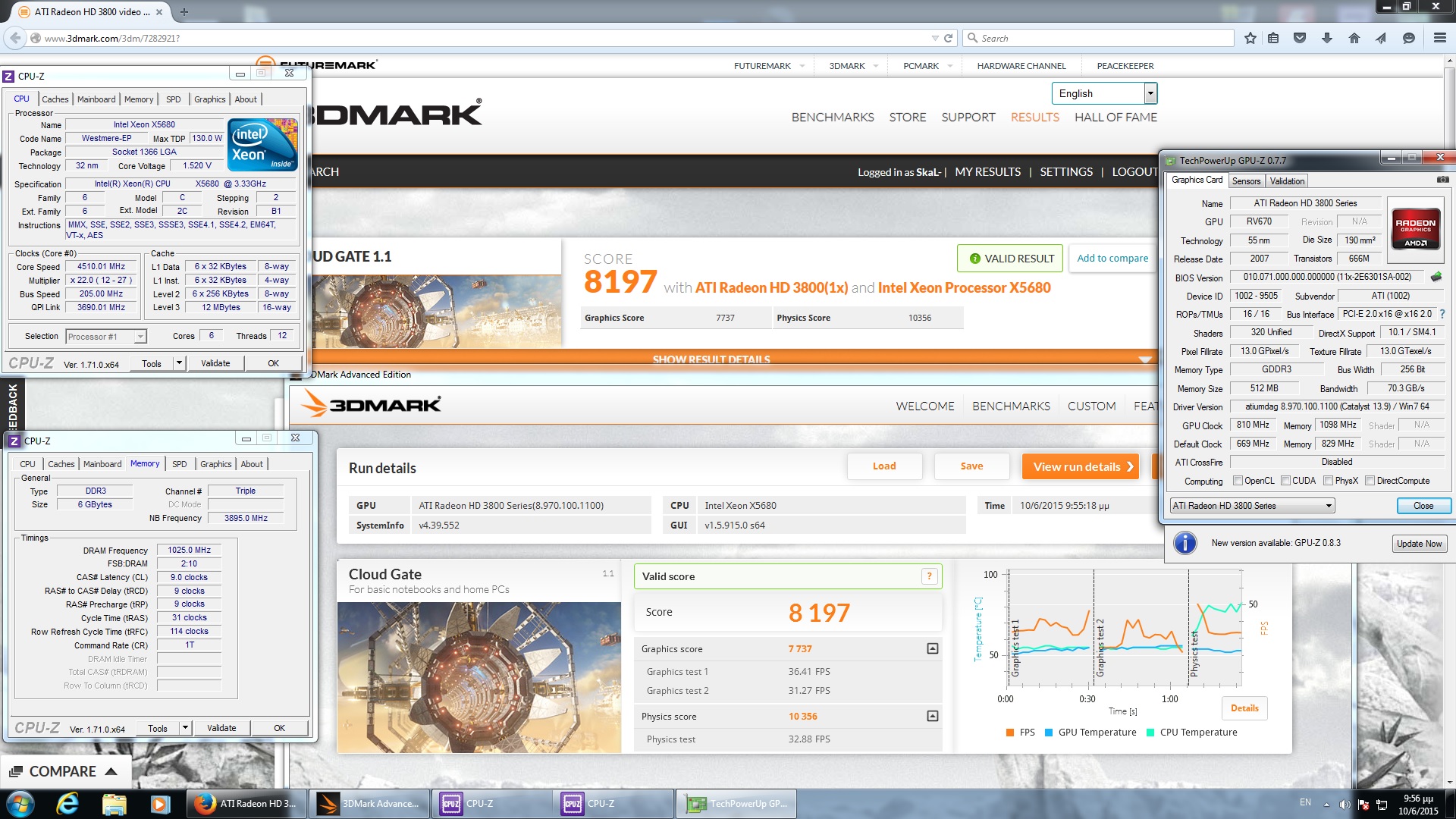Click the Close button in GPU-Z

pyautogui.click(x=1423, y=506)
